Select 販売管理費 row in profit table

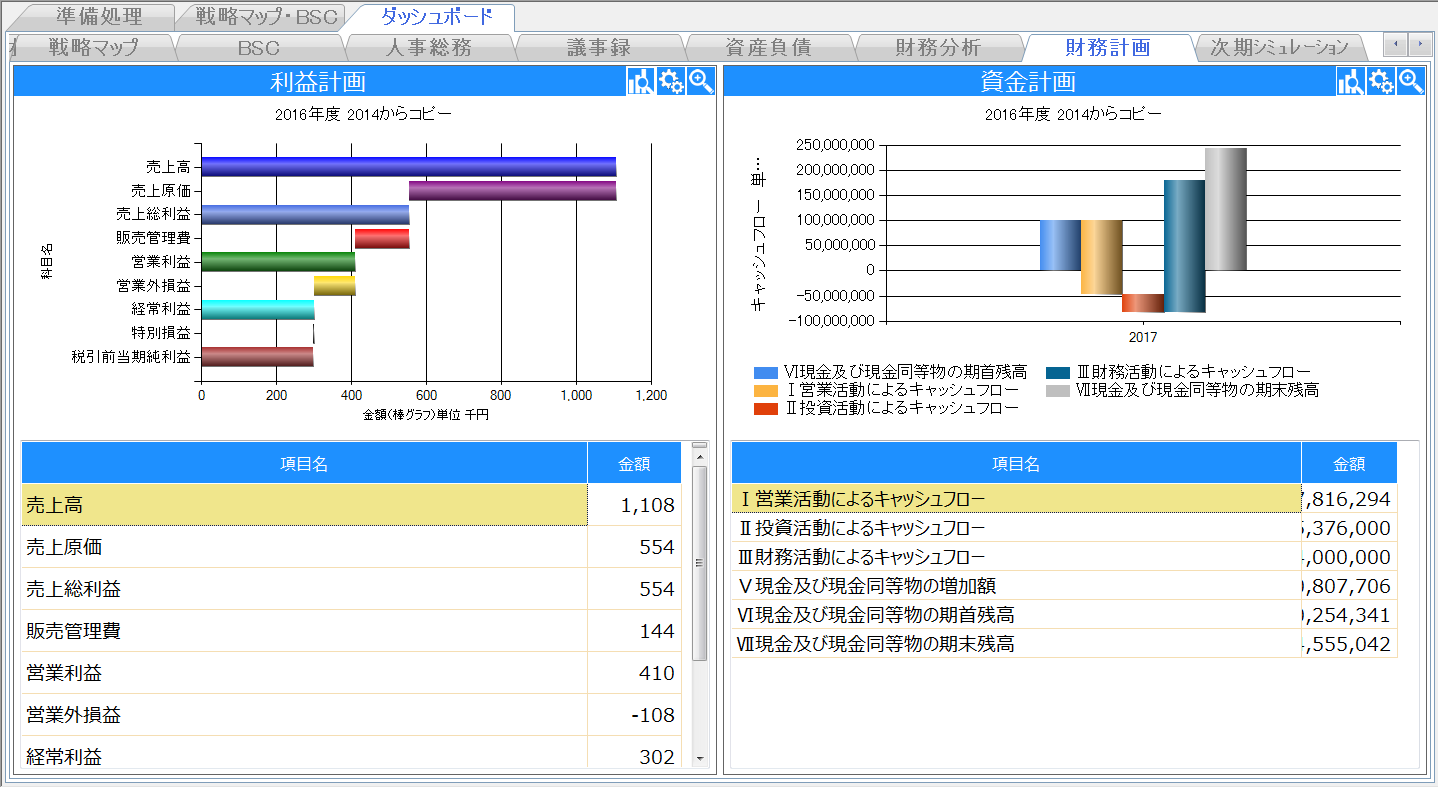coord(304,631)
